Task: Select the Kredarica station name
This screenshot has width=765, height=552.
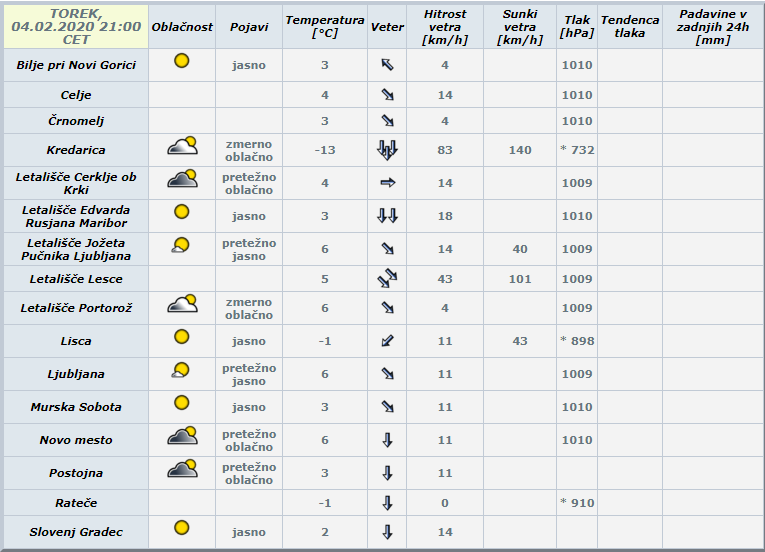Action: point(76,150)
